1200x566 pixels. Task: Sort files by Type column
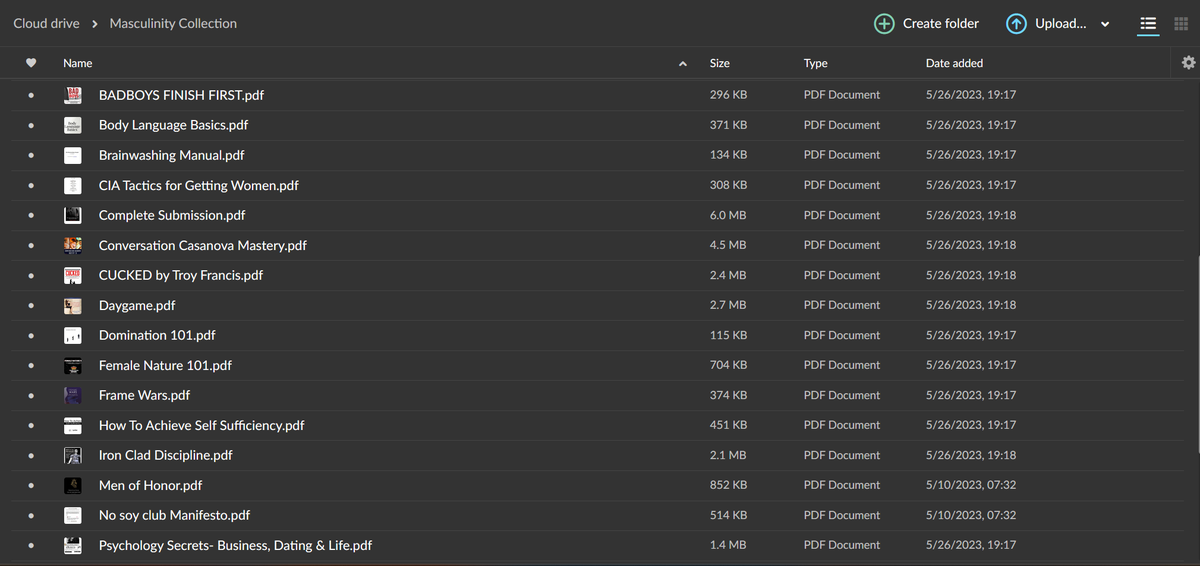[815, 63]
